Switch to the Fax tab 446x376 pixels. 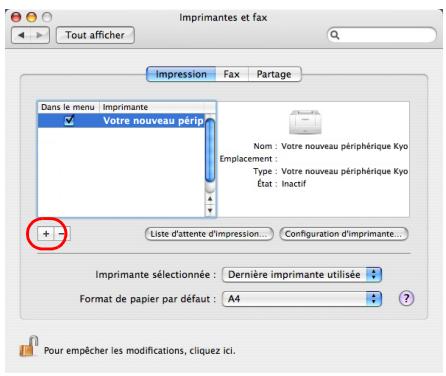pos(232,74)
